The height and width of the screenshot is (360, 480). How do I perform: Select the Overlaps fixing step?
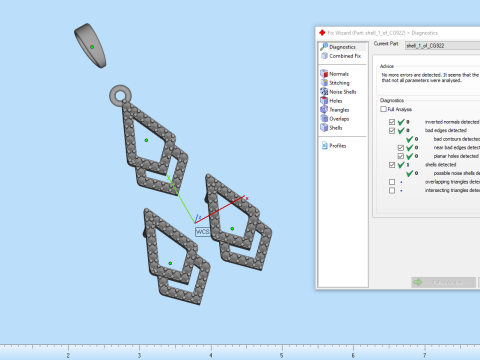point(335,119)
